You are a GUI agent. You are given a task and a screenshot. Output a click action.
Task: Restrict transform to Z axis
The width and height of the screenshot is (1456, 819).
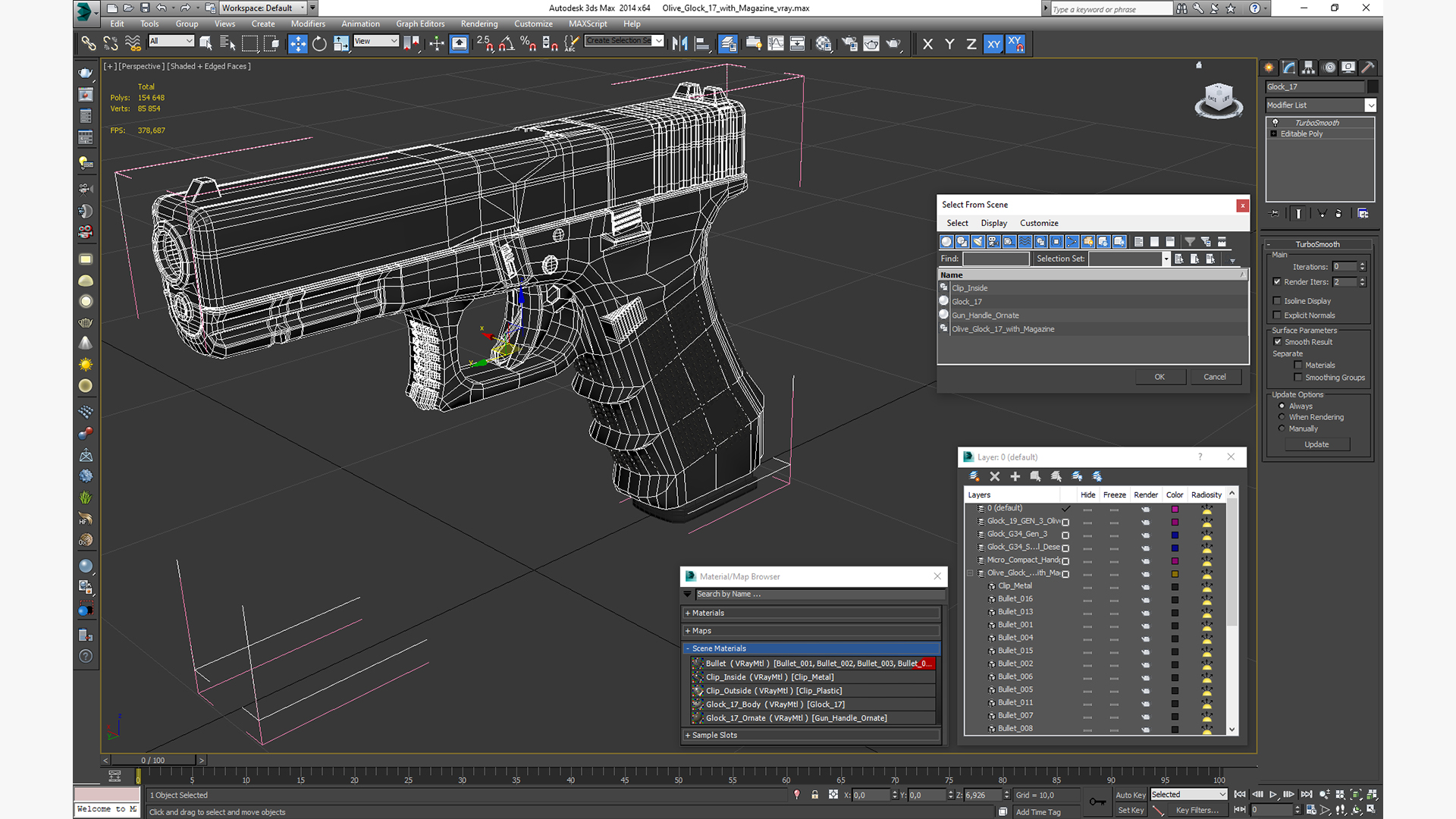pos(971,44)
